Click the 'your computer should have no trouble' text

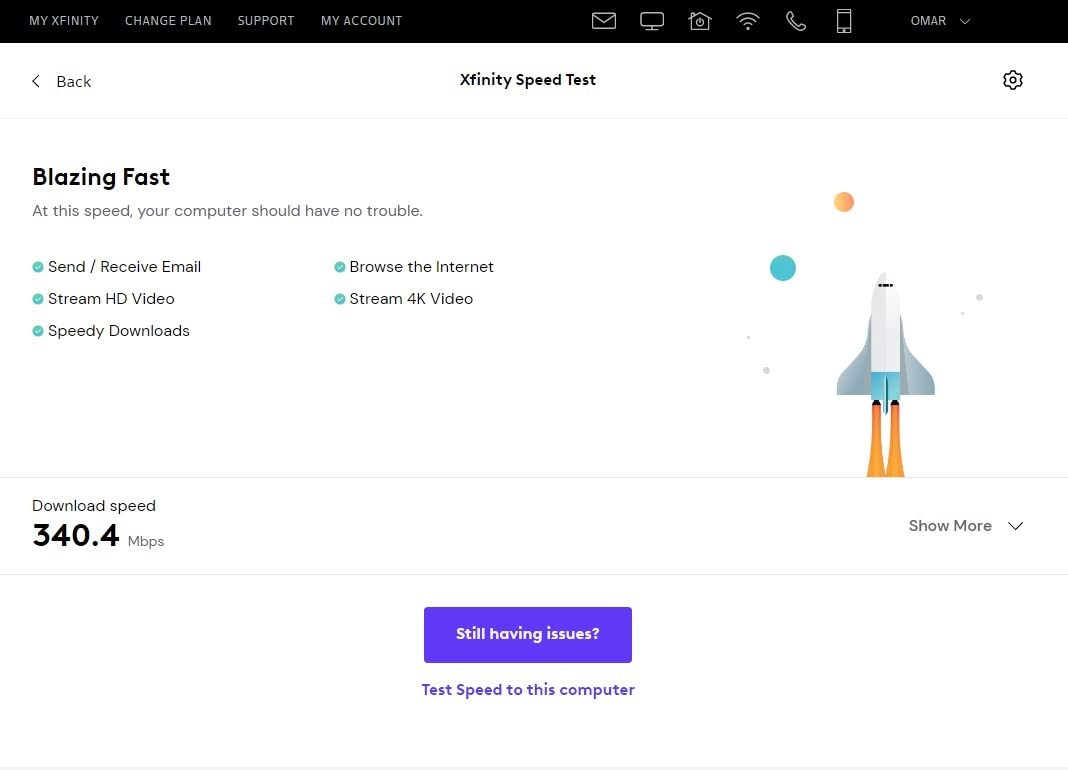pos(280,211)
